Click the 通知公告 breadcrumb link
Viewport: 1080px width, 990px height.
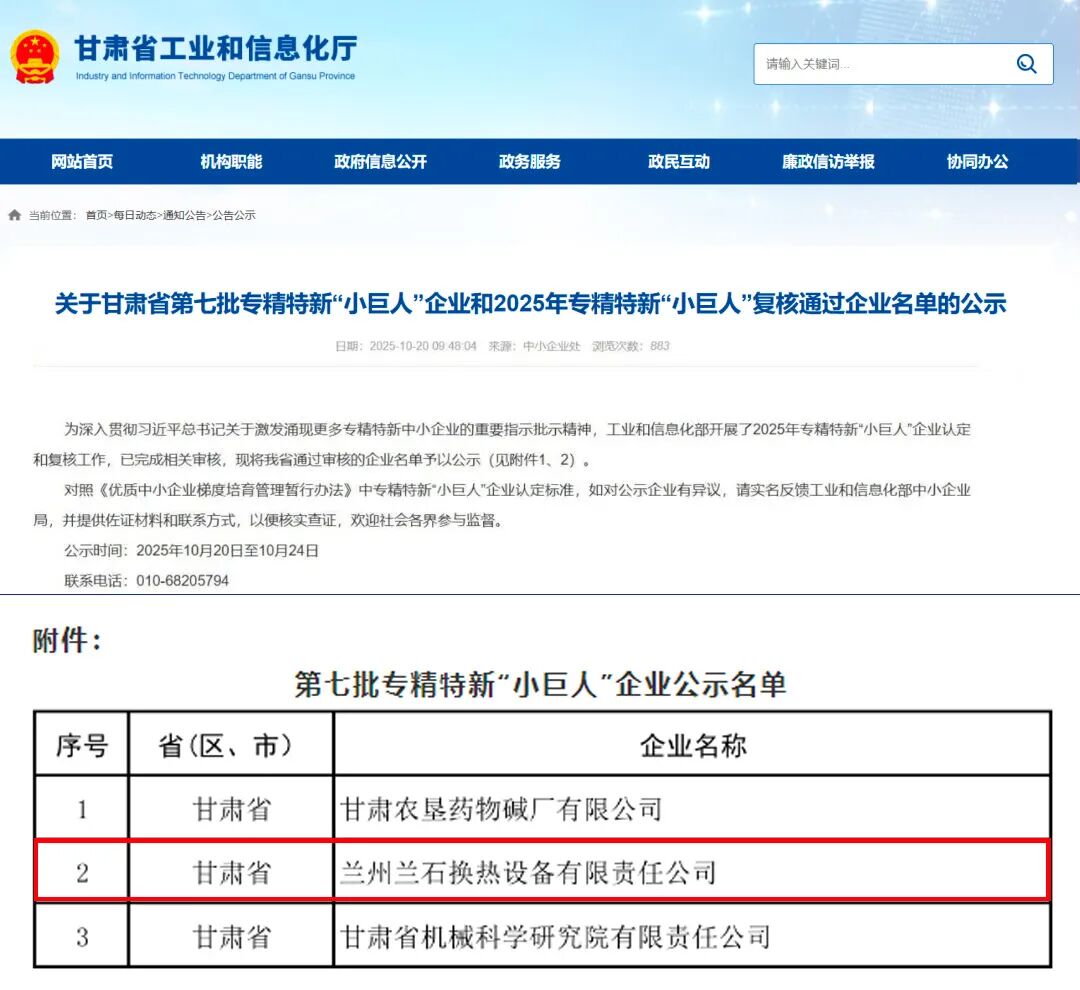[184, 215]
